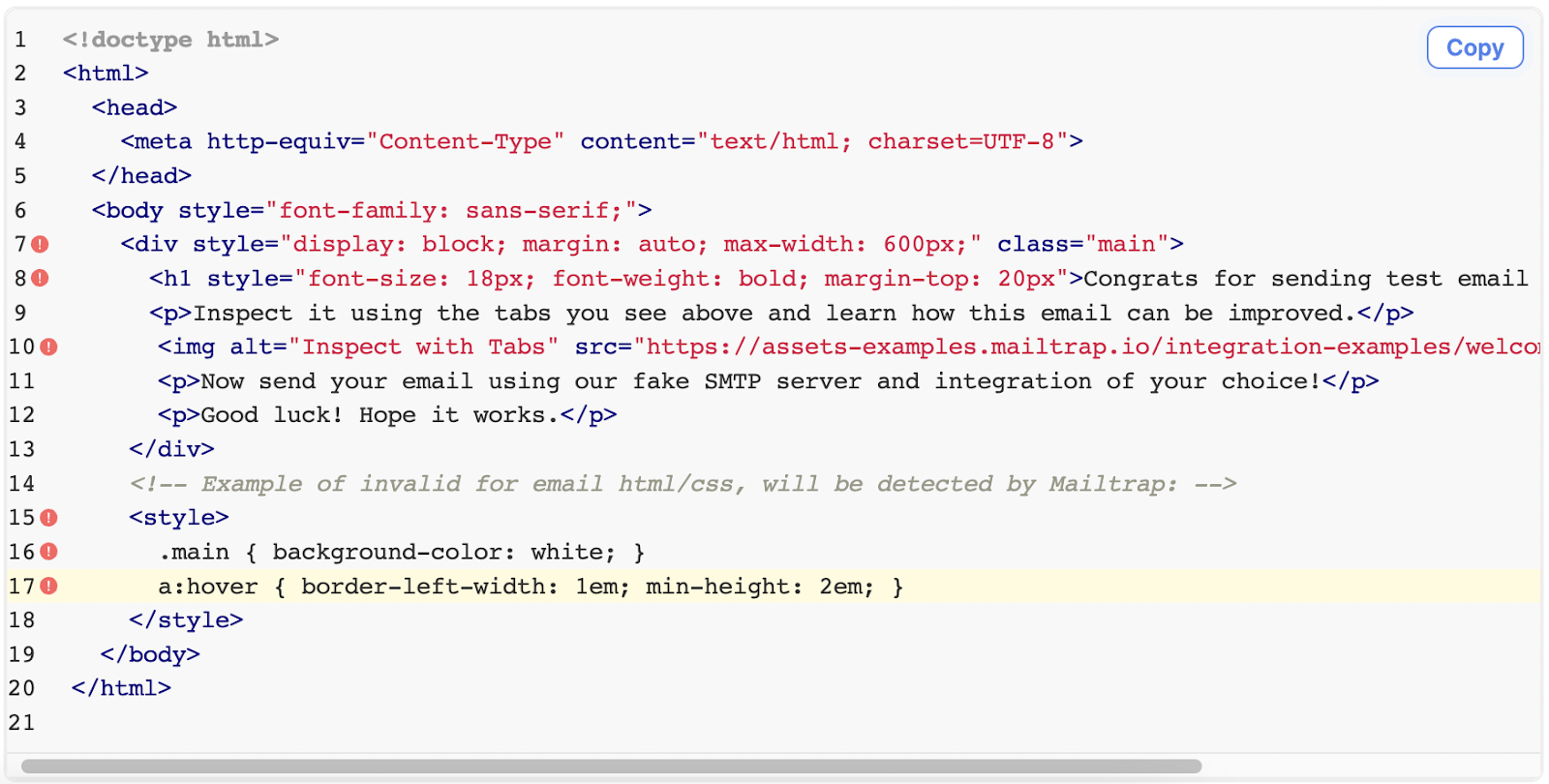Click the horizontal scrollbar under the code
Screen dimensions: 1549x784
click(x=611, y=767)
